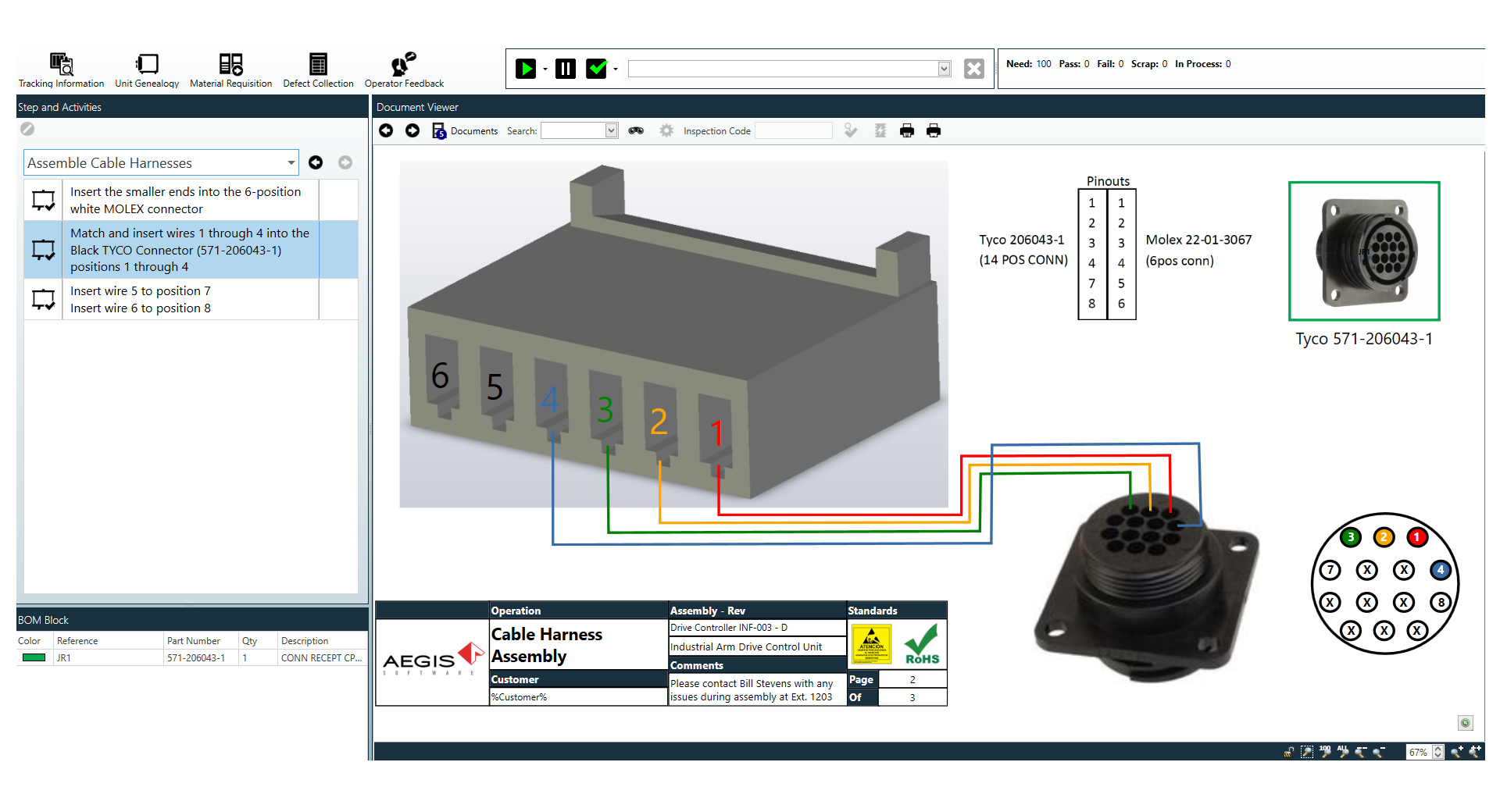Click the gear settings icon in viewer toolbar
Image resolution: width=1500 pixels, height=812 pixels.
[666, 130]
